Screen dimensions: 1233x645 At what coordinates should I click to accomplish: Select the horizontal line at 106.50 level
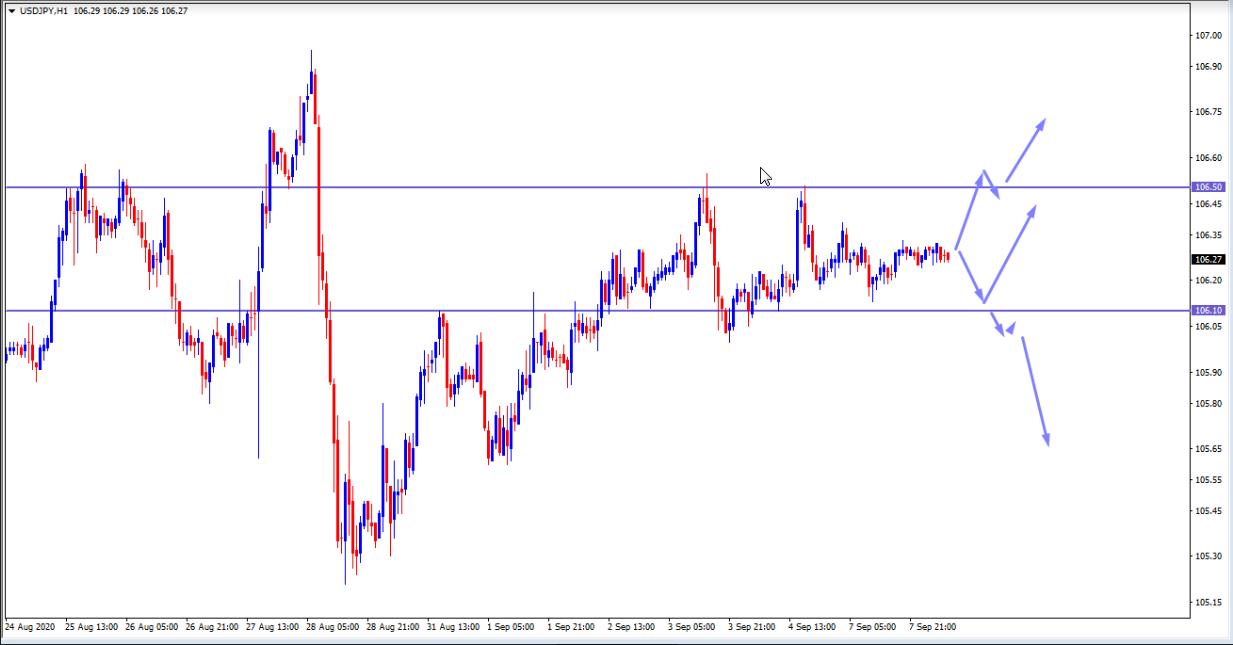click(x=596, y=187)
